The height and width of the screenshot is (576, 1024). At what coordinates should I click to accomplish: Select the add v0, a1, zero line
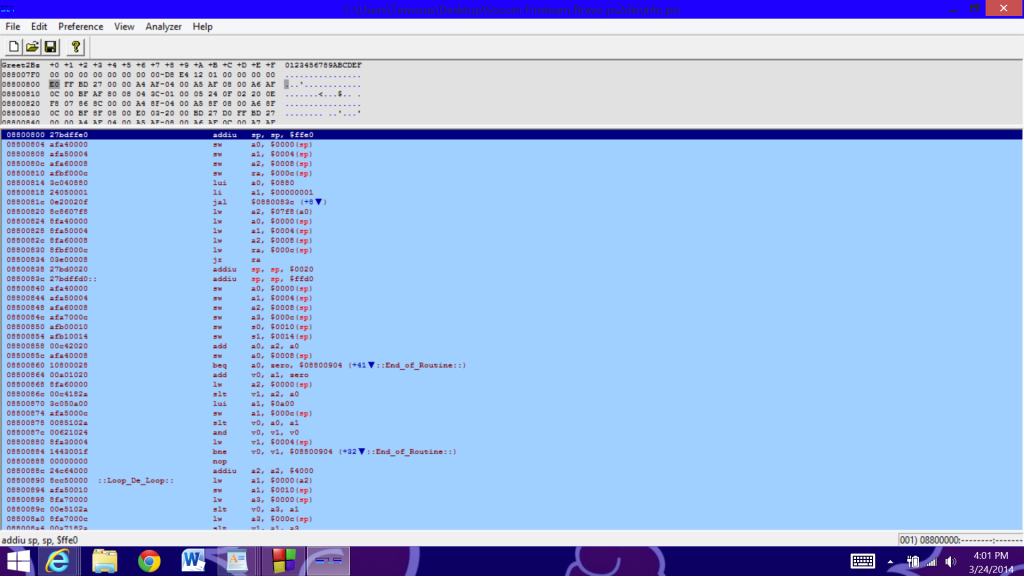511,375
